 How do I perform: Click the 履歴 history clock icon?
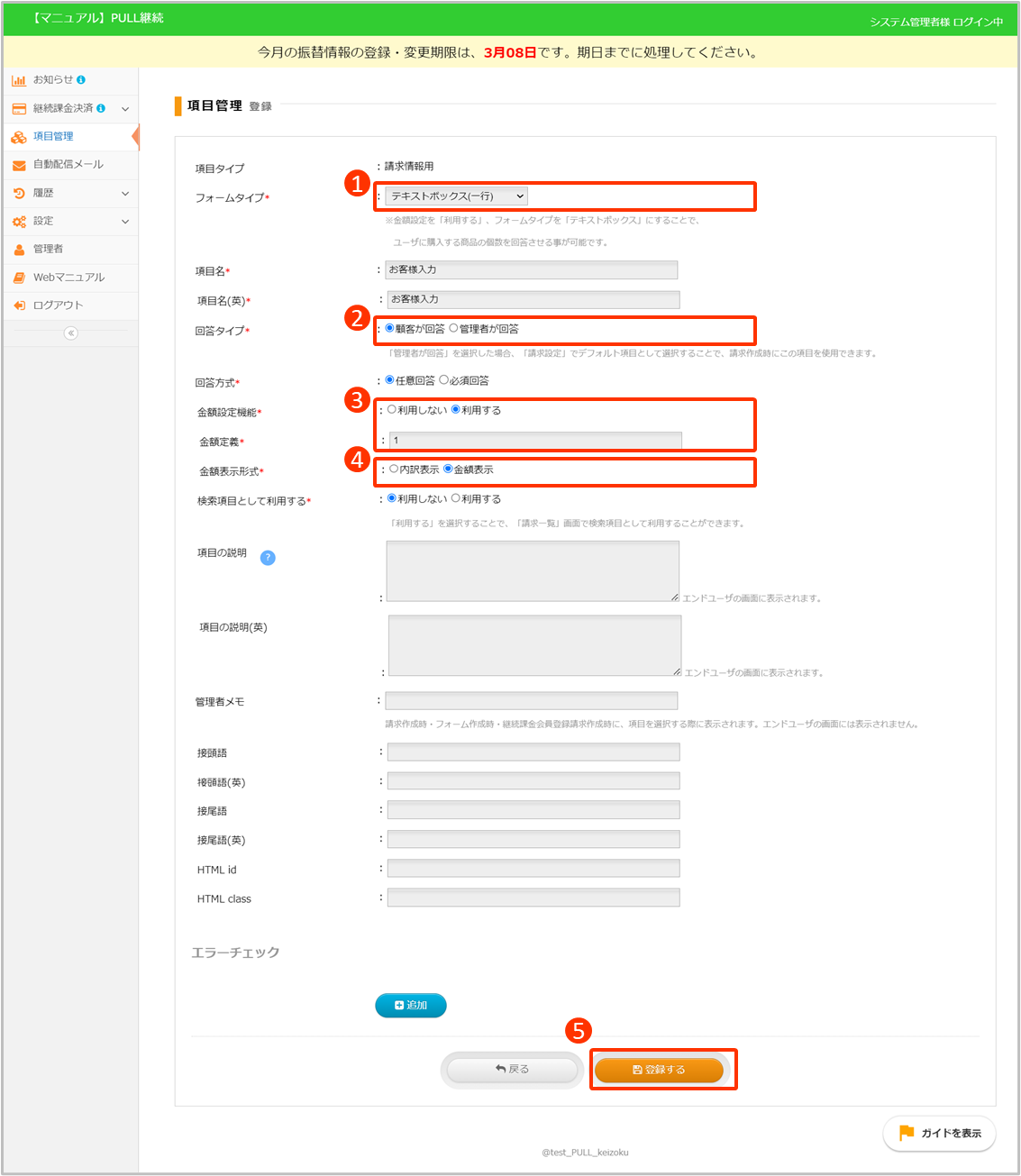pyautogui.click(x=19, y=193)
